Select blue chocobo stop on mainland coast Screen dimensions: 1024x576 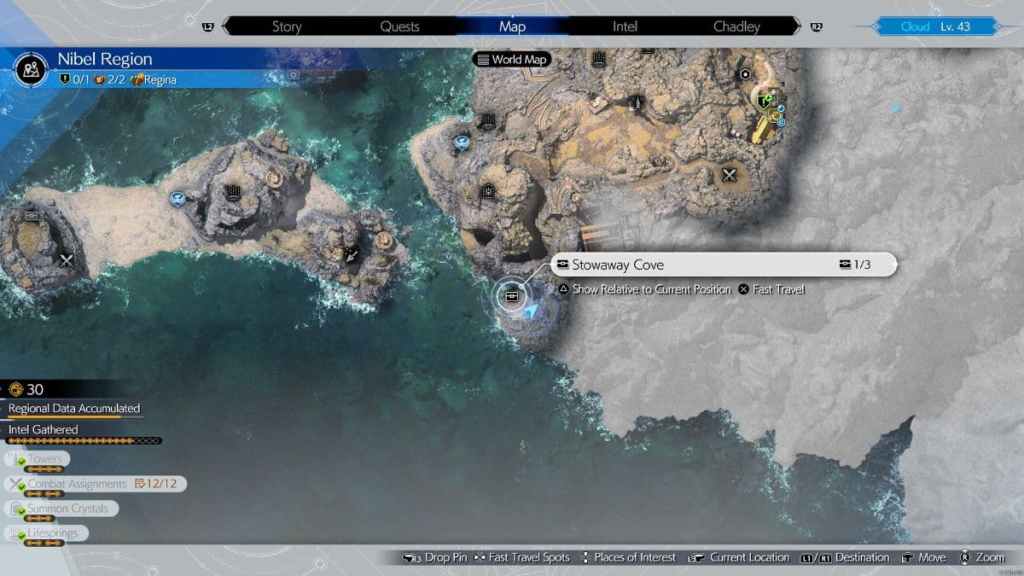462,141
